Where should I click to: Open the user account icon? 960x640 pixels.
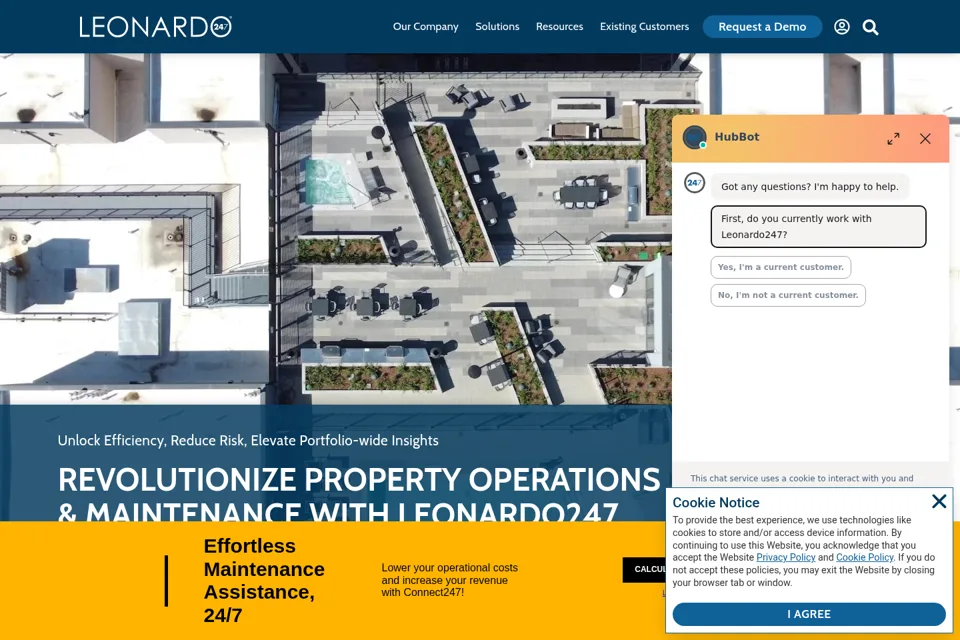842,27
